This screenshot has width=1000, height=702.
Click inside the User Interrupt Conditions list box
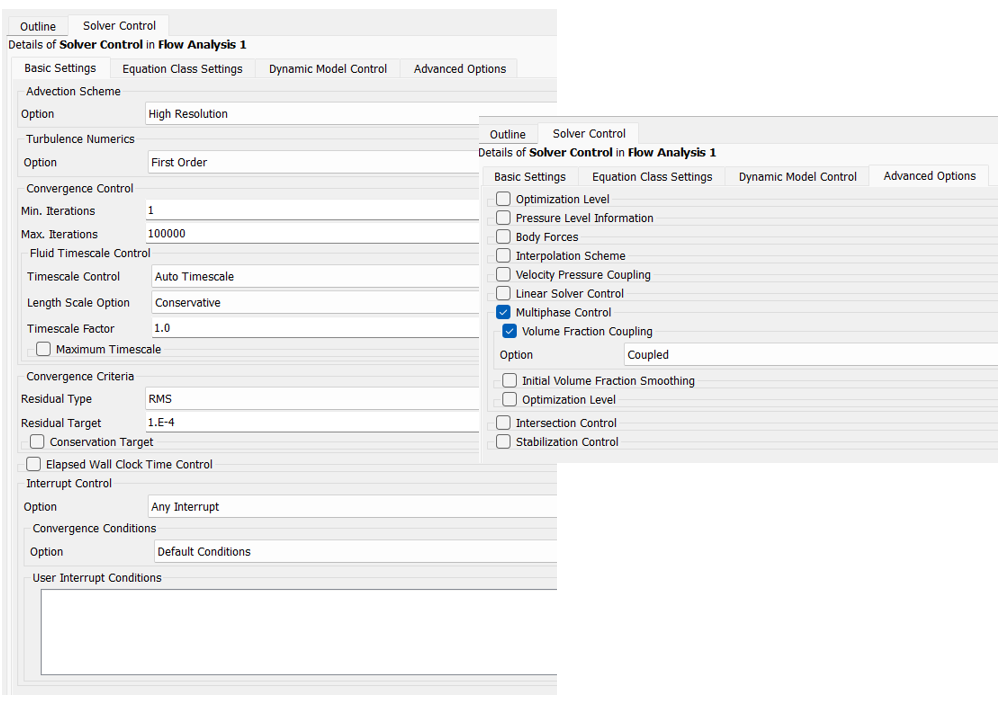tap(298, 631)
